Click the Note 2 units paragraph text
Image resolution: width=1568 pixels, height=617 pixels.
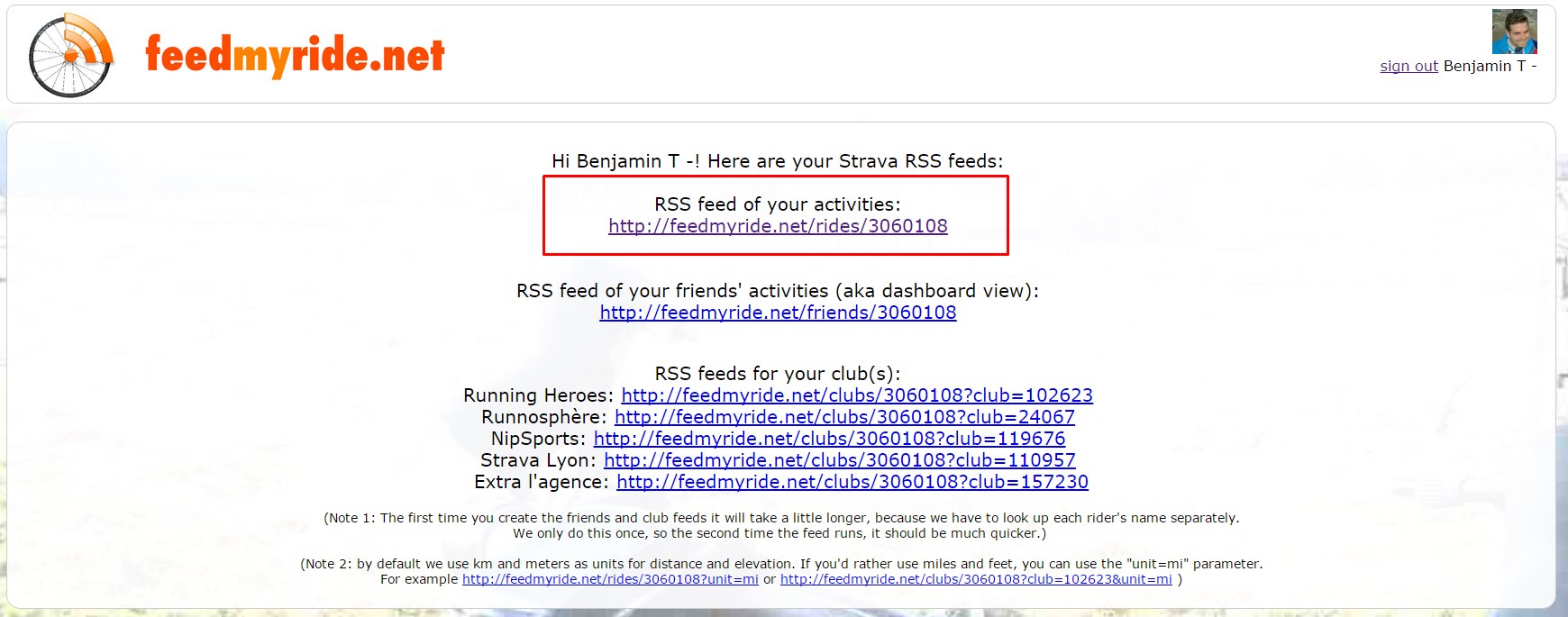(x=780, y=565)
